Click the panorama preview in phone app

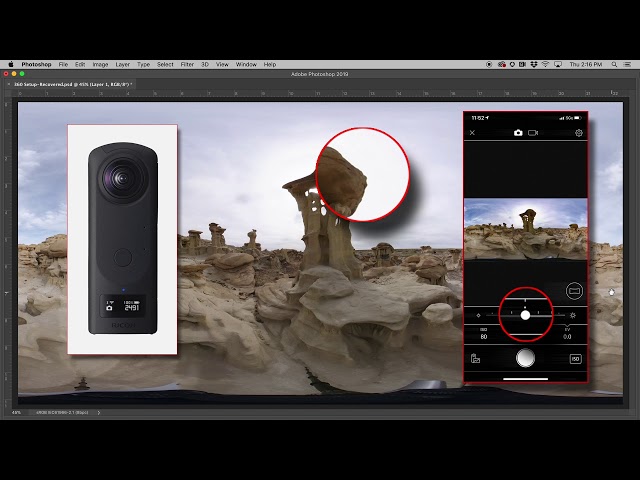point(526,229)
